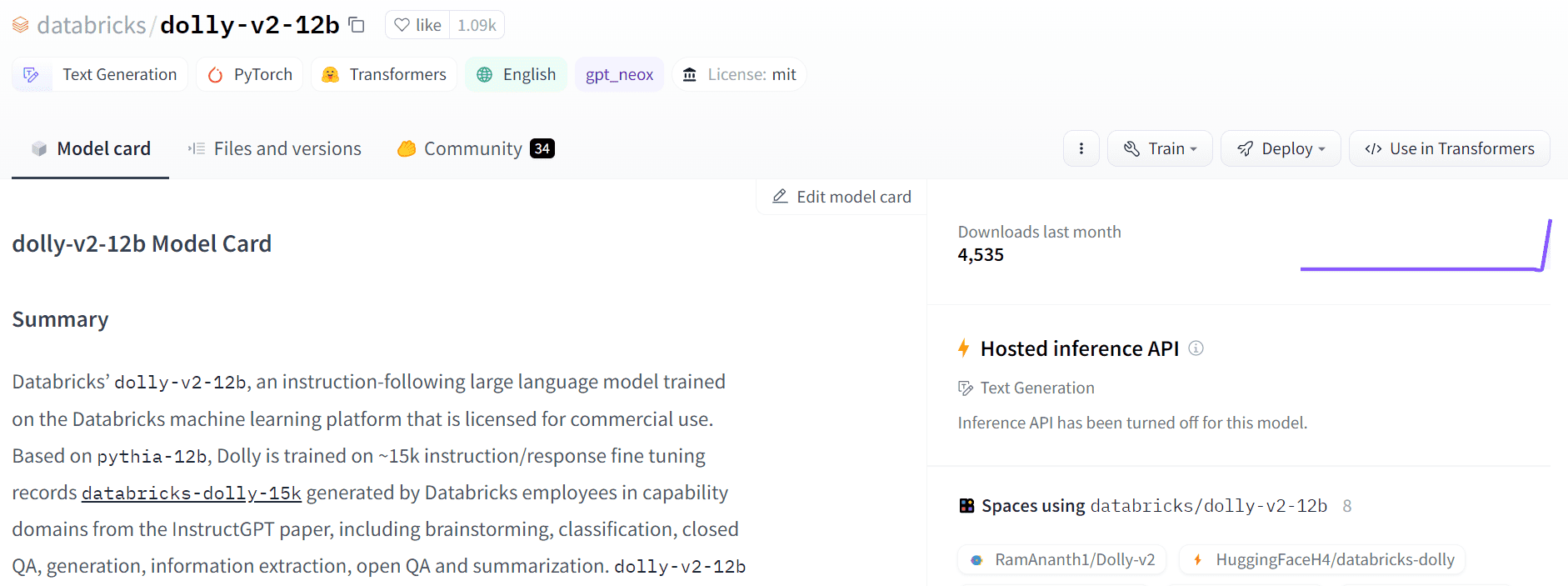Click the Community 34 count badge

(x=542, y=148)
